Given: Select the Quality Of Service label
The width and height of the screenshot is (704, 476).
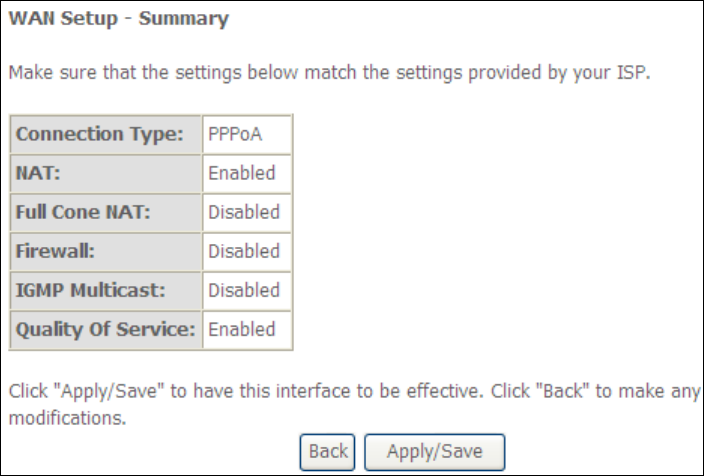Looking at the screenshot, I should pyautogui.click(x=105, y=330).
